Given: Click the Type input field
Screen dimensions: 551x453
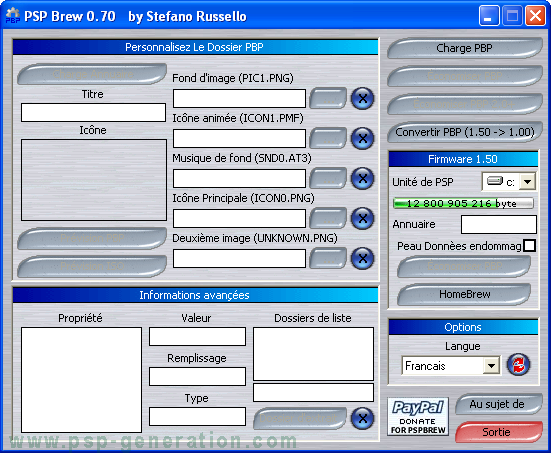Looking at the screenshot, I should pyautogui.click(x=197, y=416).
